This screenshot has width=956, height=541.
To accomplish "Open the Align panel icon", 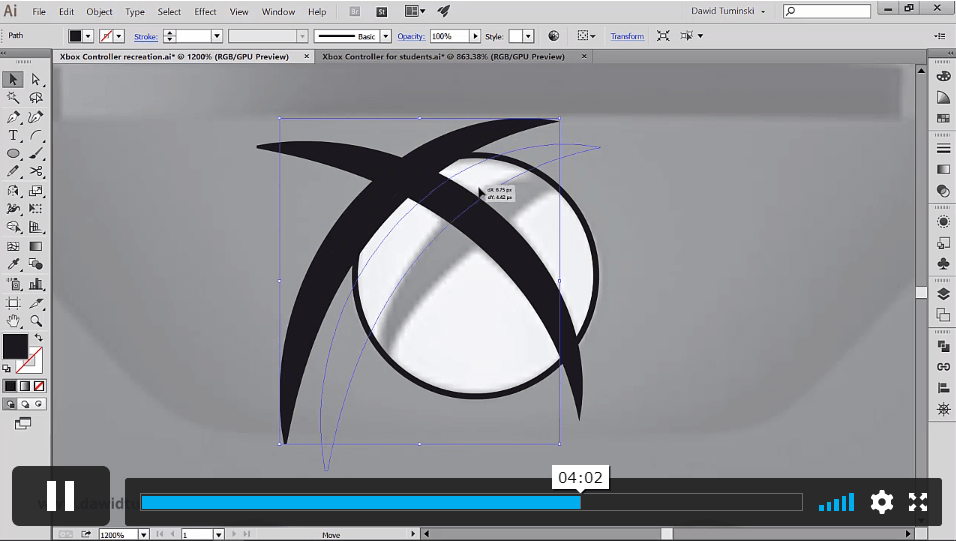I will [943, 388].
